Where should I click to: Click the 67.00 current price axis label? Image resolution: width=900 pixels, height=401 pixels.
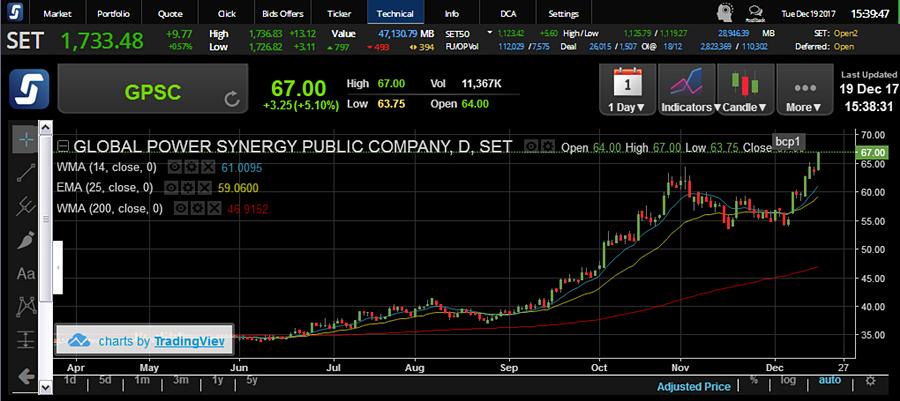click(871, 153)
